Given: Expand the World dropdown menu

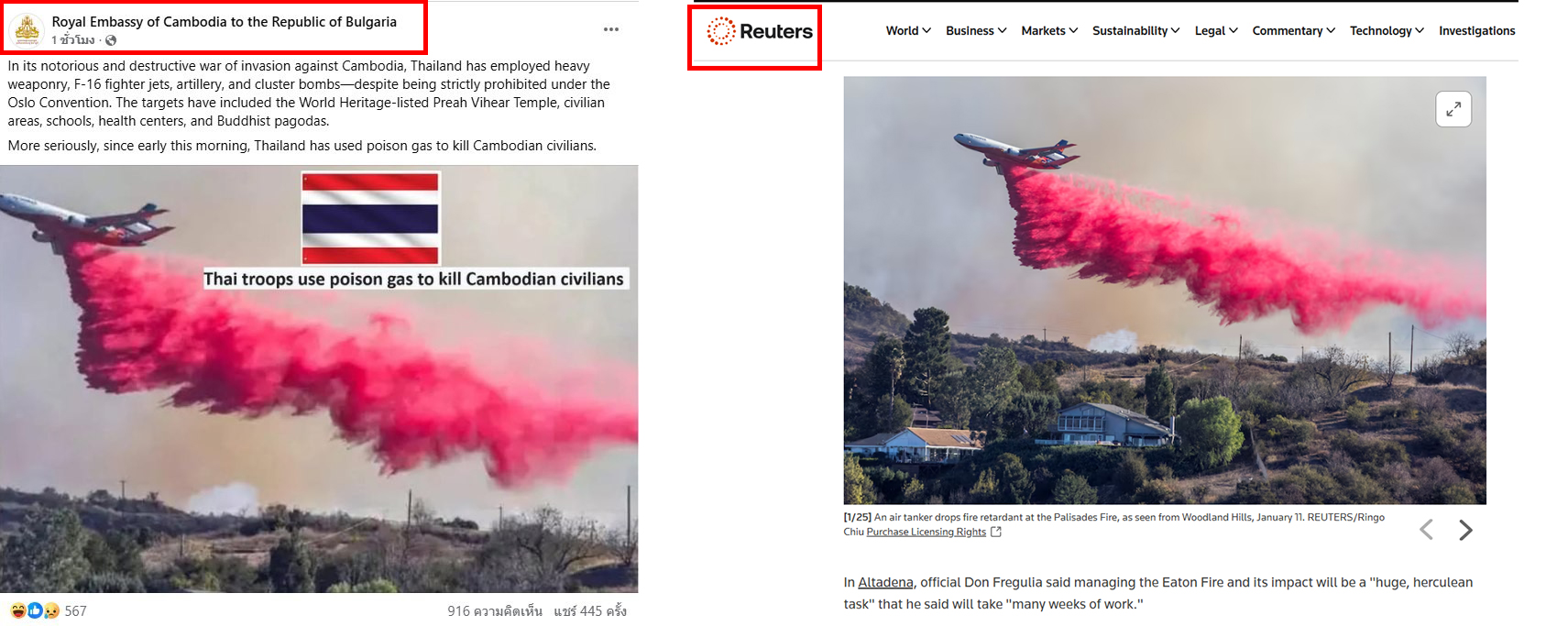Looking at the screenshot, I should coord(908,31).
